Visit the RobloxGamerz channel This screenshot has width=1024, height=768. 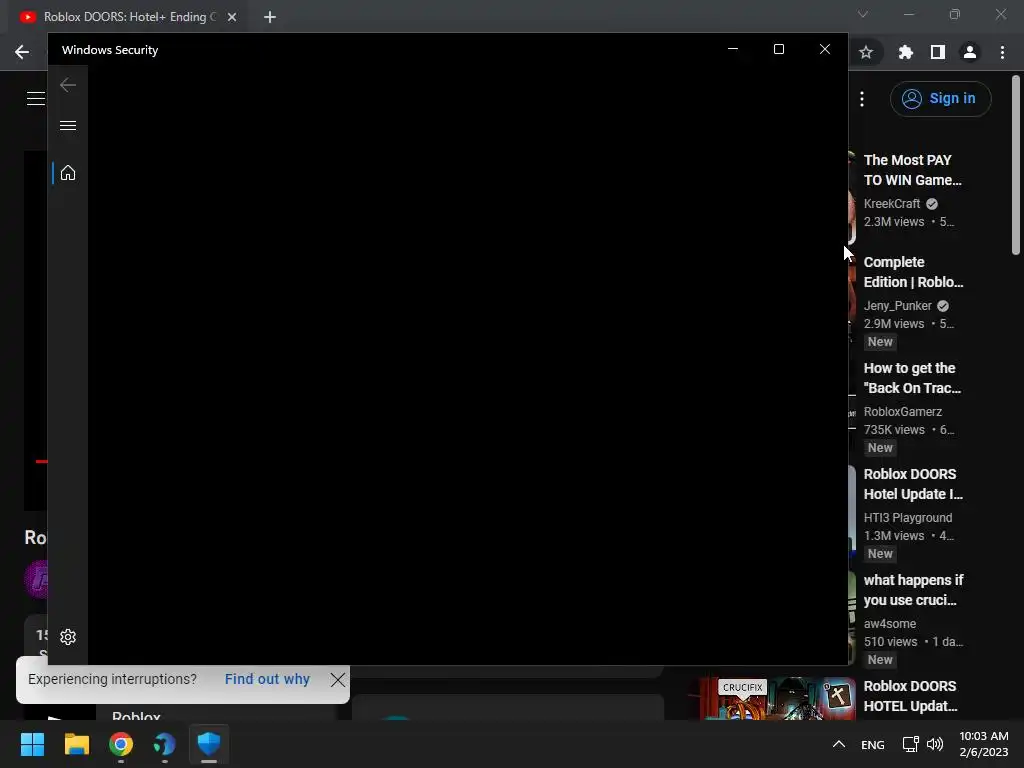pos(903,411)
